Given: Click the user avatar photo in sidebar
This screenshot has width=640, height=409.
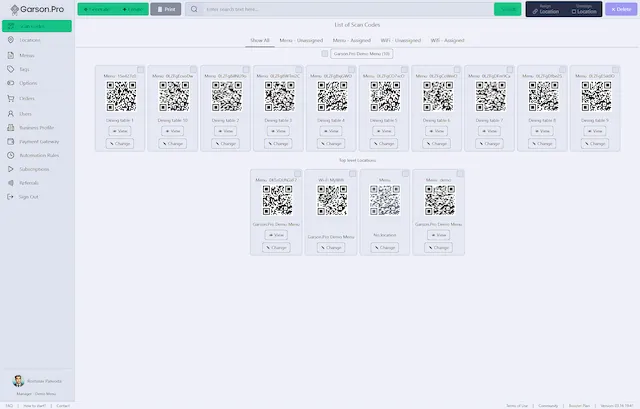Looking at the screenshot, I should pyautogui.click(x=18, y=381).
